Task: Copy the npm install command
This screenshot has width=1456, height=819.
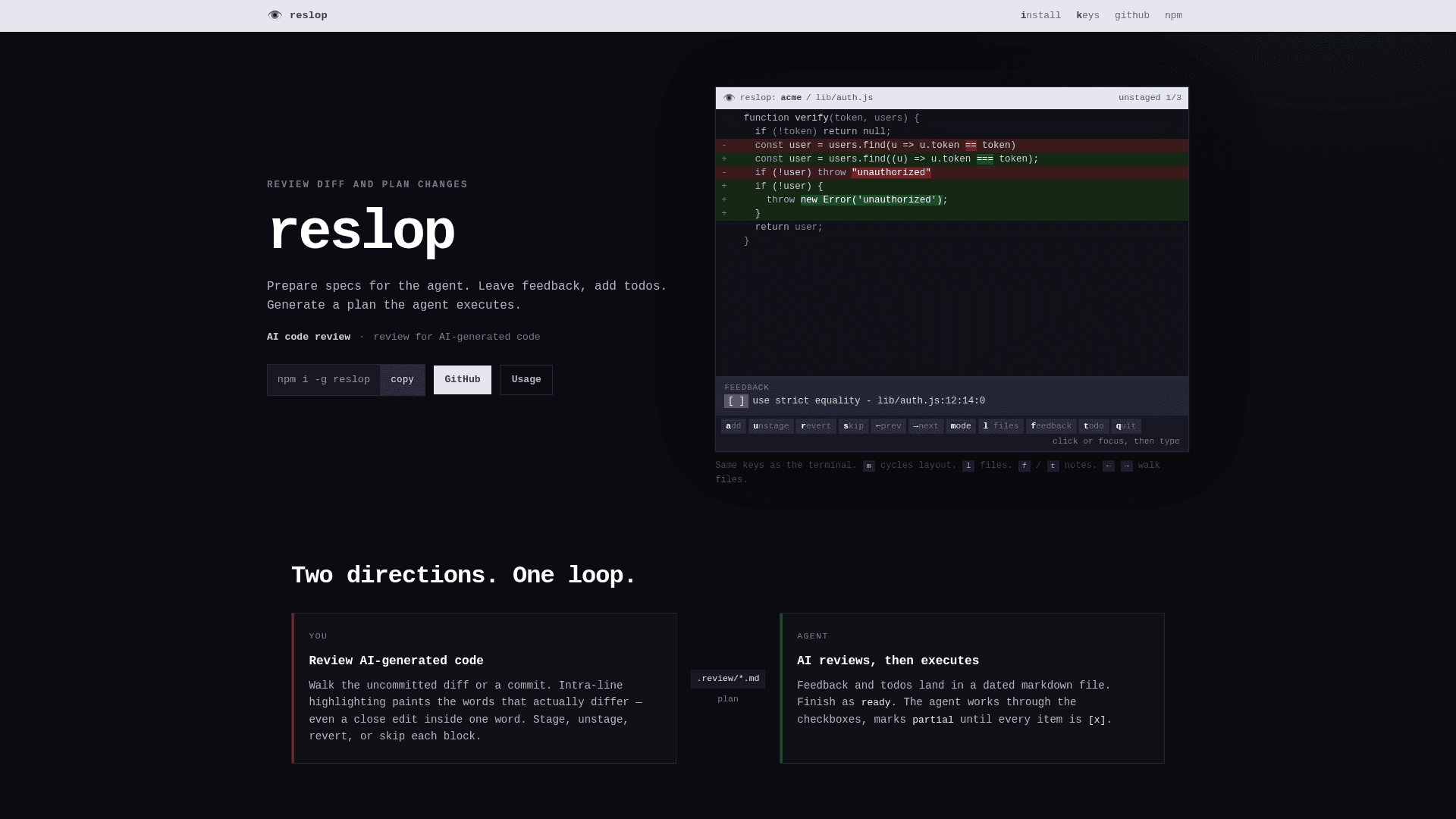Action: [x=403, y=380]
